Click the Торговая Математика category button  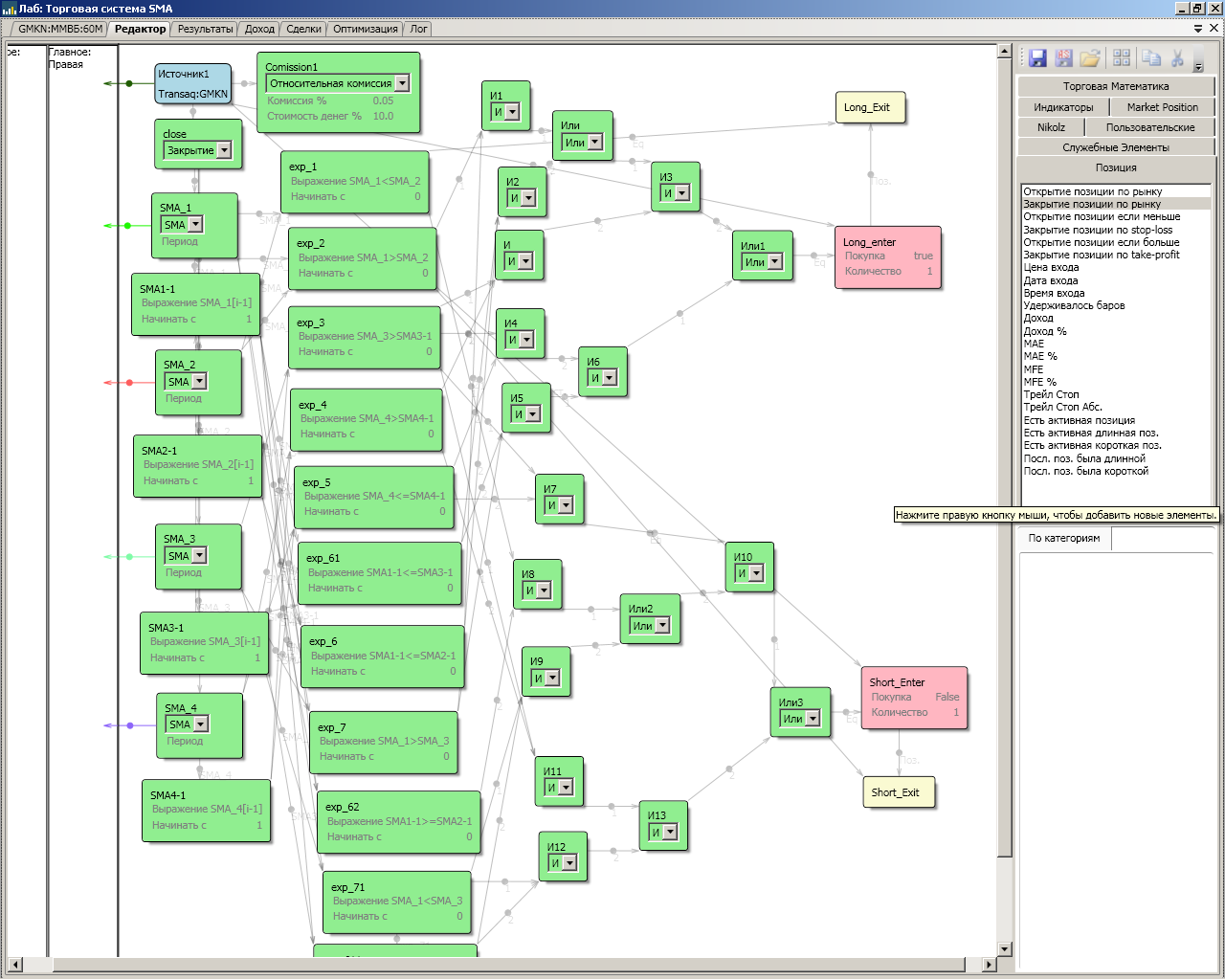1116,86
